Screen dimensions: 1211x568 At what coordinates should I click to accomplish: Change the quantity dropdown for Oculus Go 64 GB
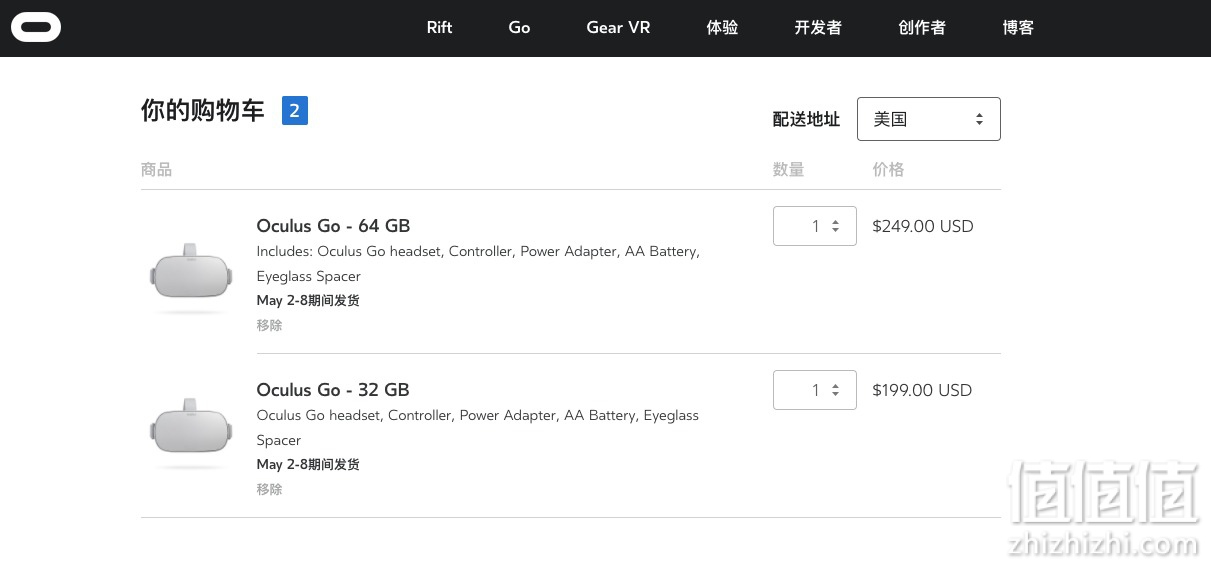pos(815,226)
